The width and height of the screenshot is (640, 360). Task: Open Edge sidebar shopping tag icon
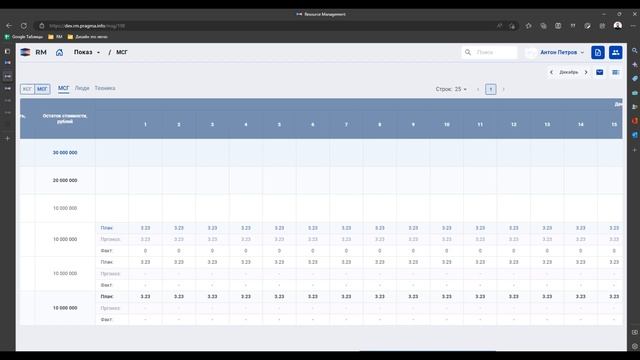(634, 78)
